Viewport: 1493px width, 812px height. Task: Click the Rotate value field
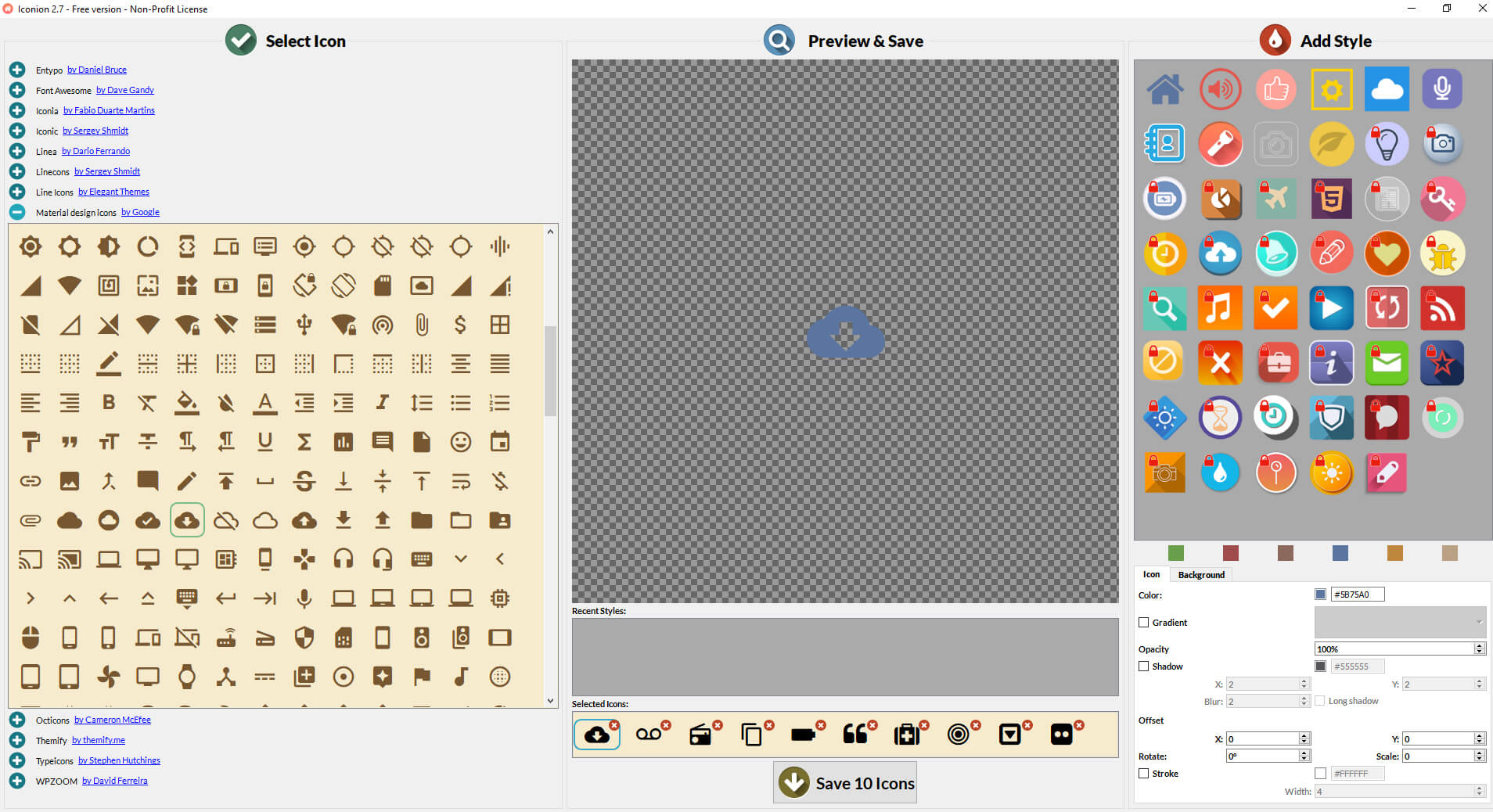click(1262, 756)
